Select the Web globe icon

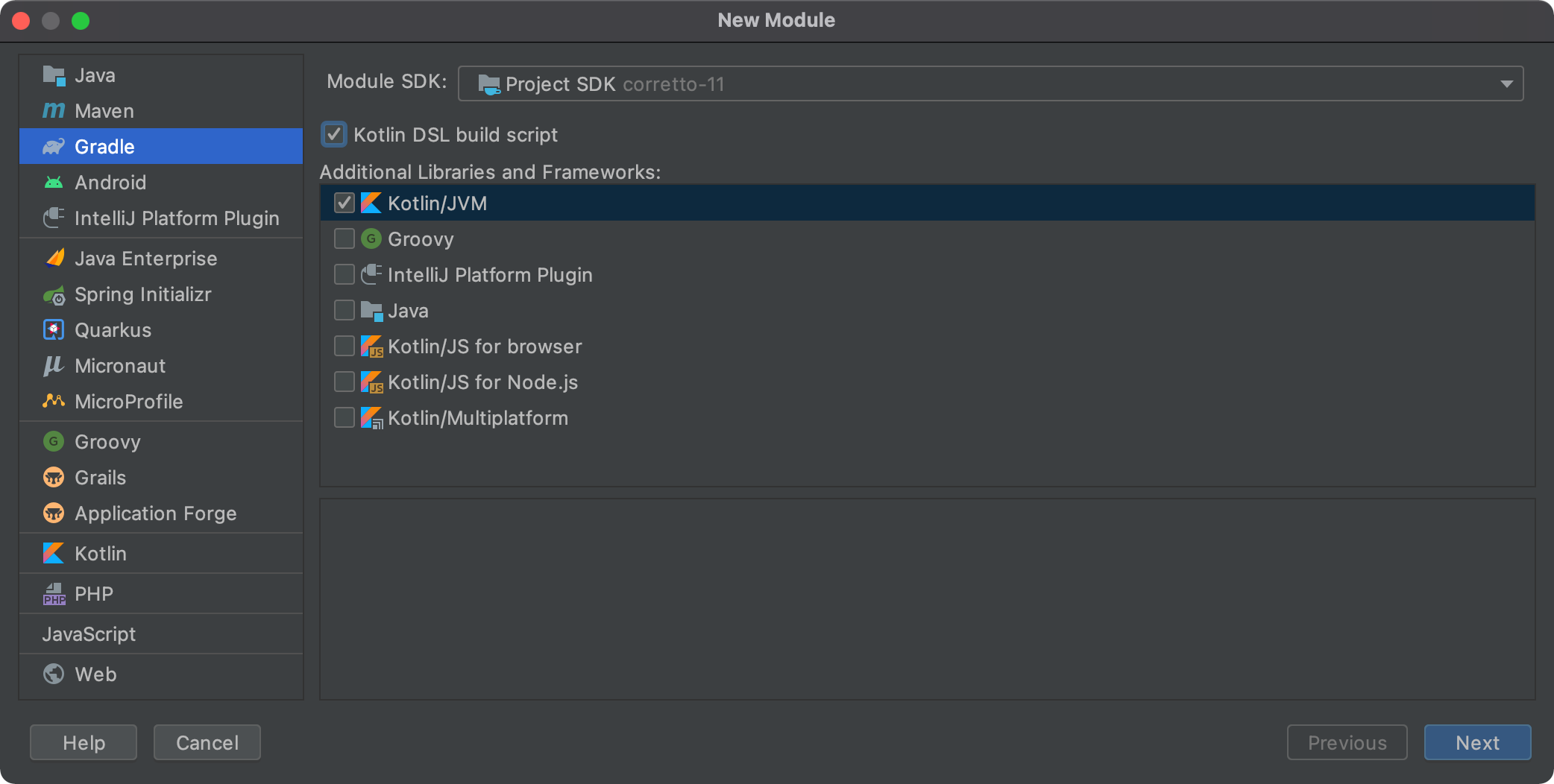[x=54, y=674]
